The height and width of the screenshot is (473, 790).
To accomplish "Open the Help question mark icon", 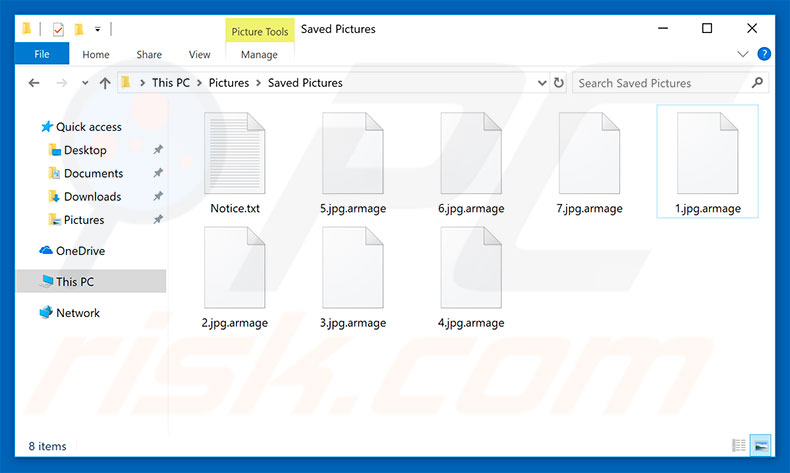I will point(764,54).
